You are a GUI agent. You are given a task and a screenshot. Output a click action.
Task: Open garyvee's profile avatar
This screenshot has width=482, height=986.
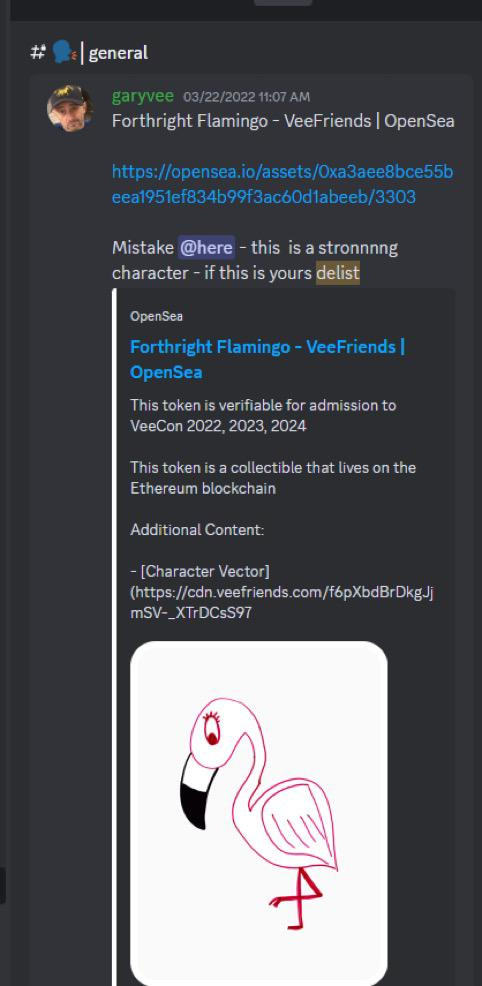(69, 108)
